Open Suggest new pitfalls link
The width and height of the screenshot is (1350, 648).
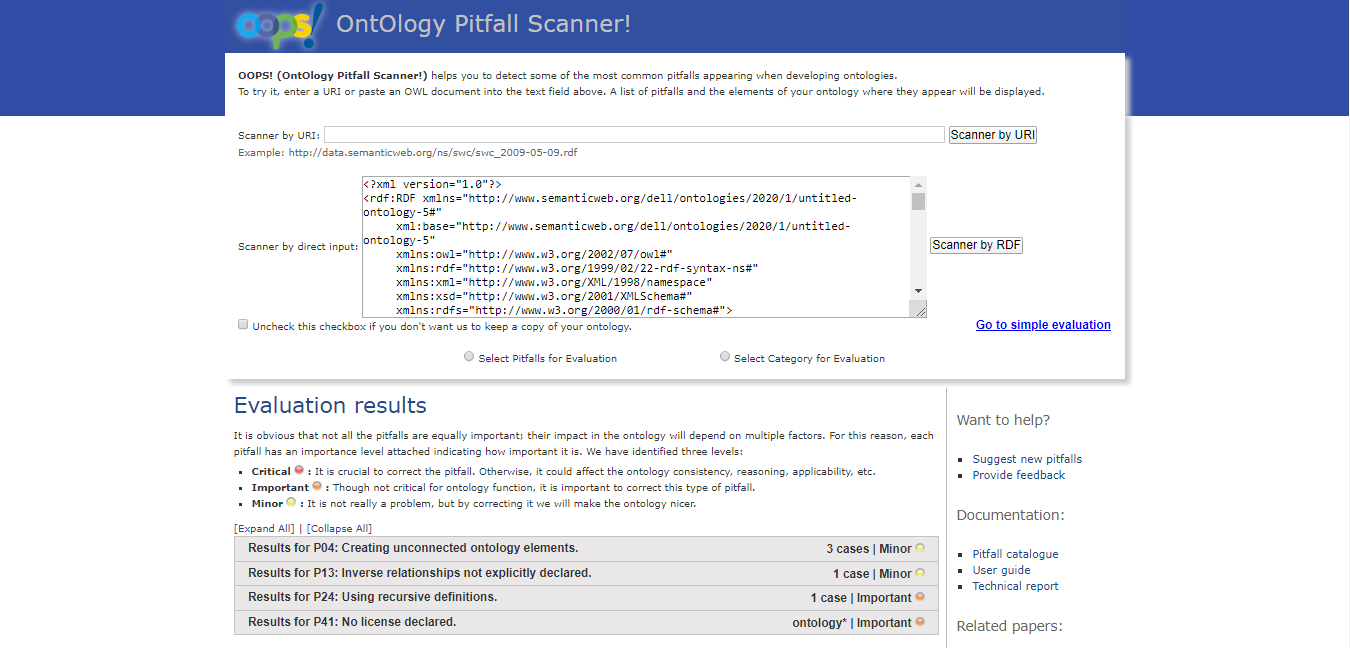1027,459
